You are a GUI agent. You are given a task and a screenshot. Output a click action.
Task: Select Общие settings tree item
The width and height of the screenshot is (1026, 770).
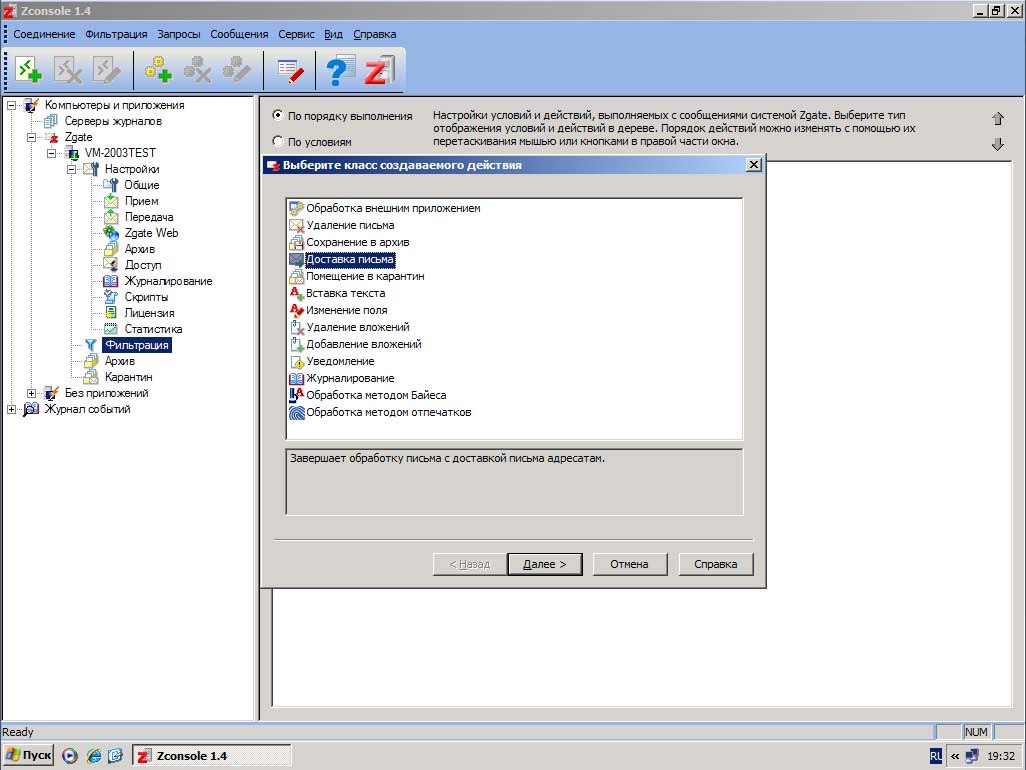pyautogui.click(x=141, y=185)
